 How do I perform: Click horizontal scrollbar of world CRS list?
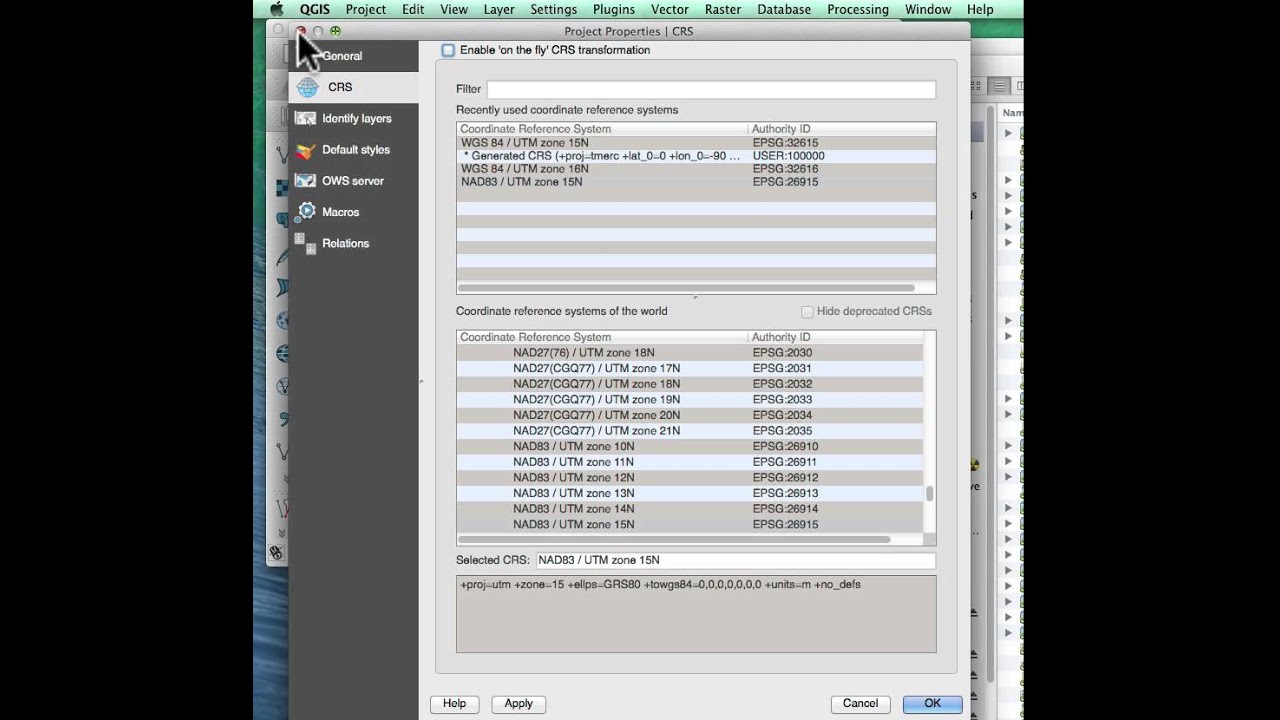(674, 540)
